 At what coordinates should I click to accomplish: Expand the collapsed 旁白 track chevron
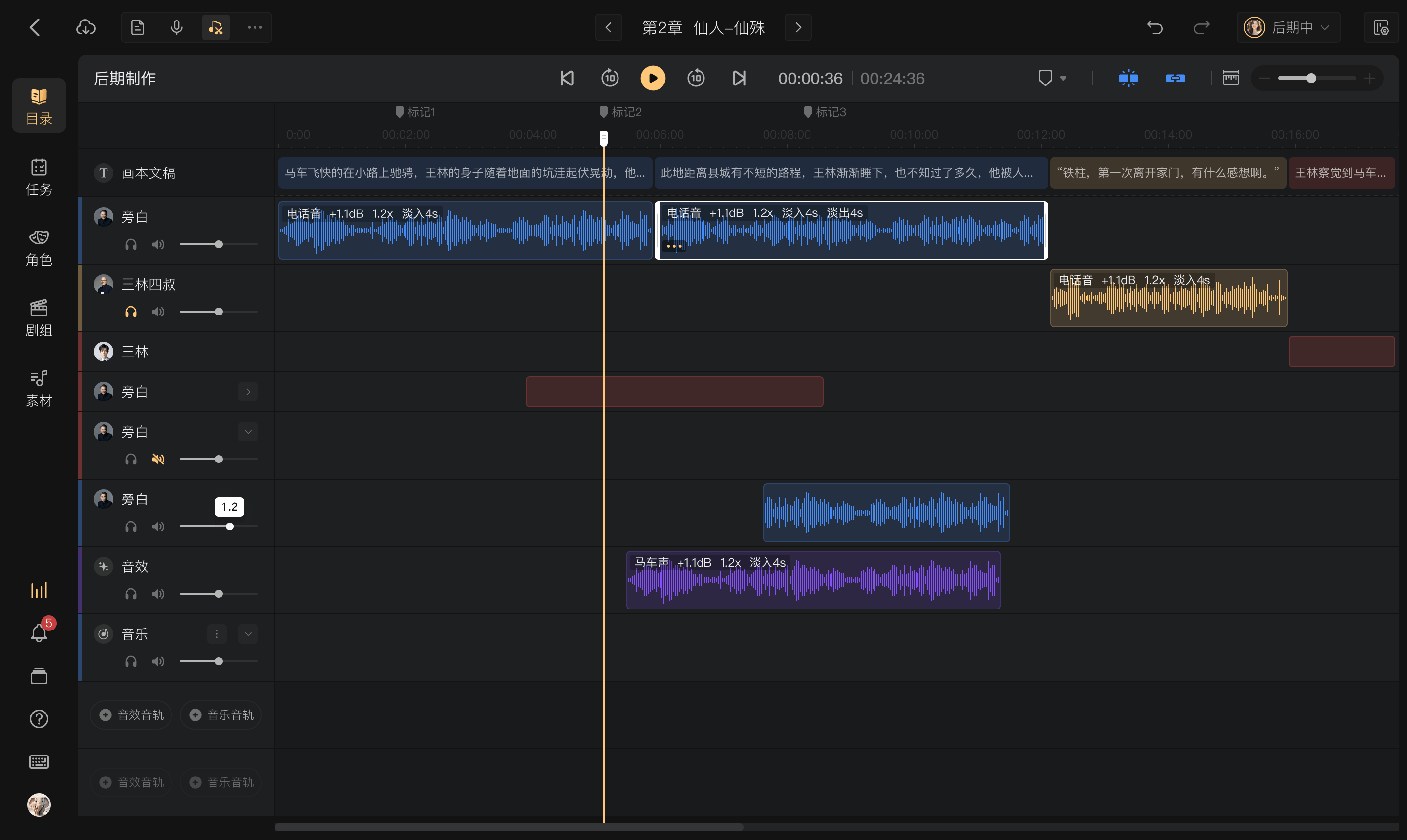248,392
